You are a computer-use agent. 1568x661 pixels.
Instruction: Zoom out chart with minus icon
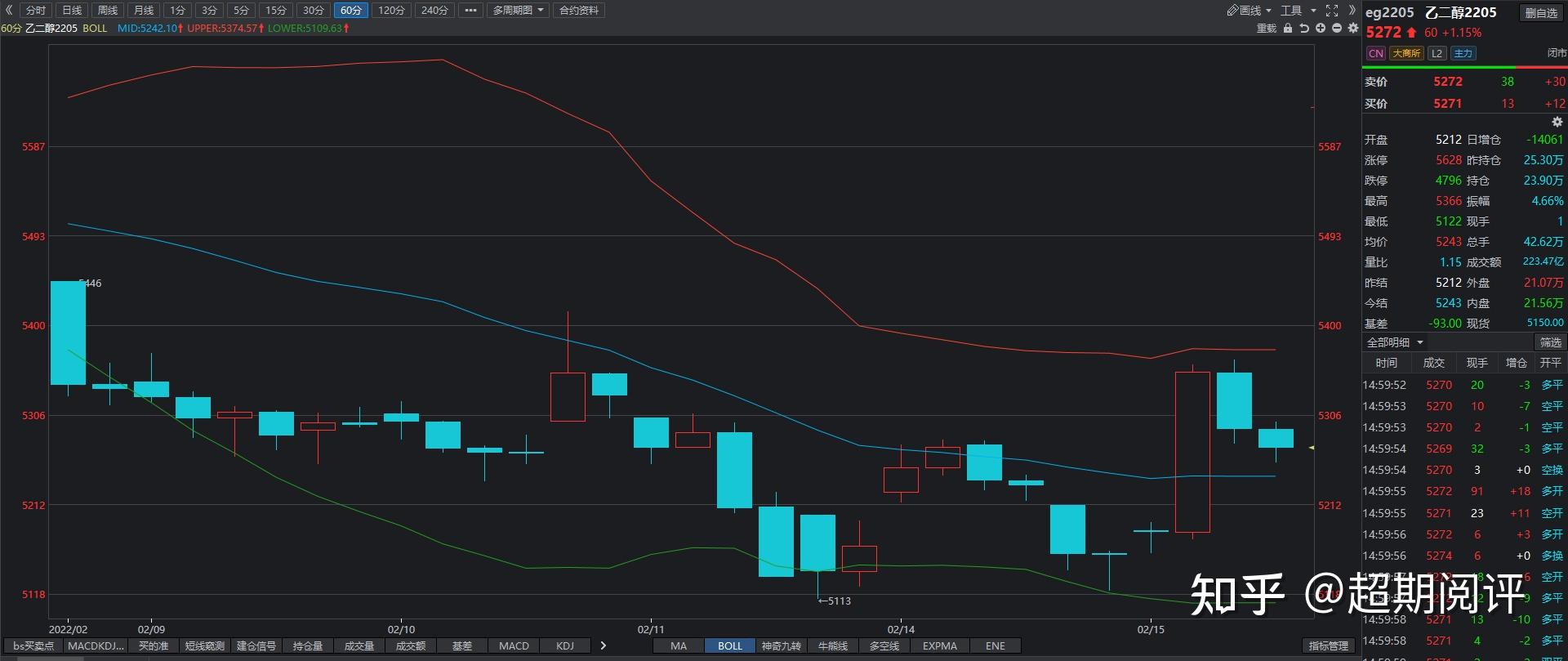pos(1337,29)
